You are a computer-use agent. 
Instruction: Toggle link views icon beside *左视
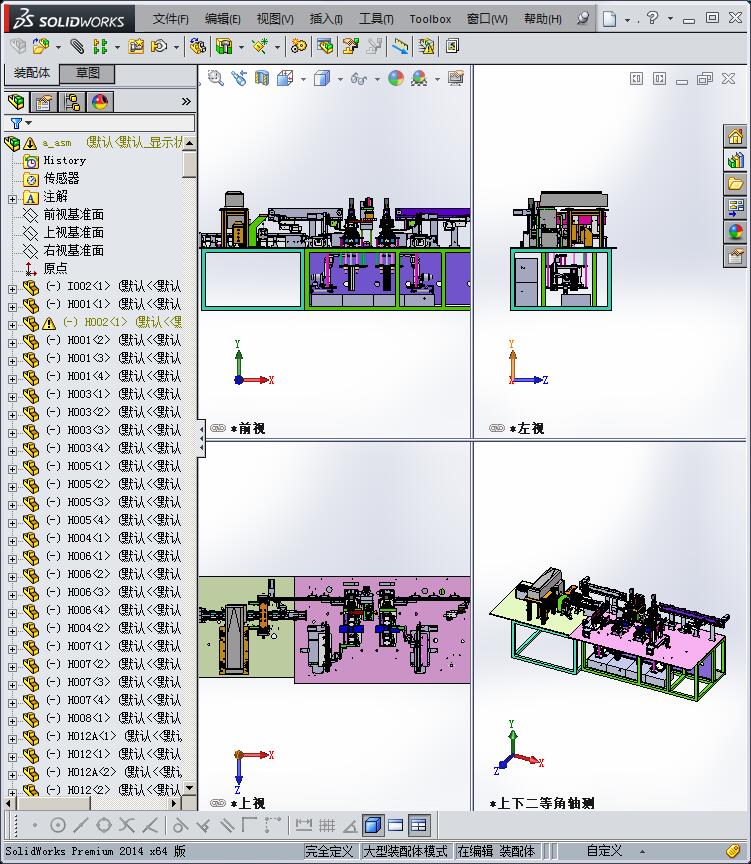pos(497,428)
